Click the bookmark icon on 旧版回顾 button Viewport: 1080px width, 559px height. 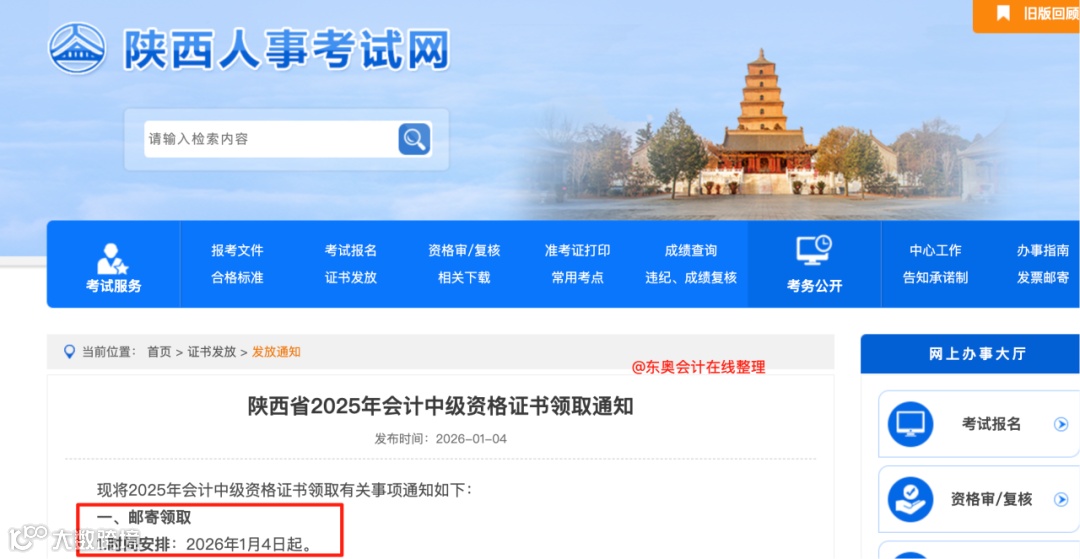click(1003, 13)
